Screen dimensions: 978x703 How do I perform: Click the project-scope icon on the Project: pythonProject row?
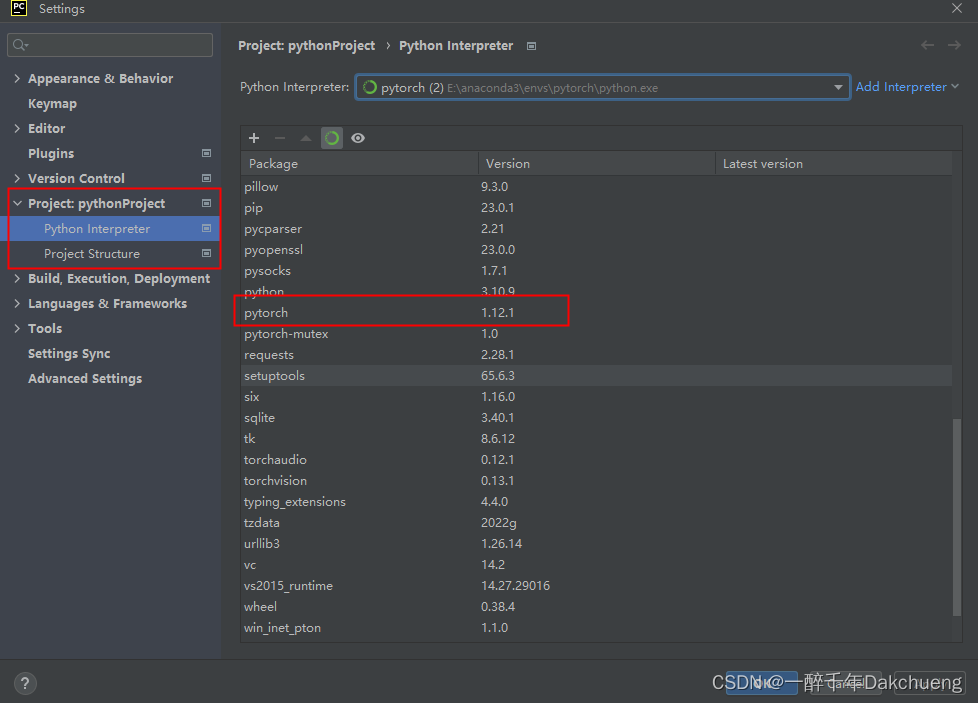click(206, 203)
